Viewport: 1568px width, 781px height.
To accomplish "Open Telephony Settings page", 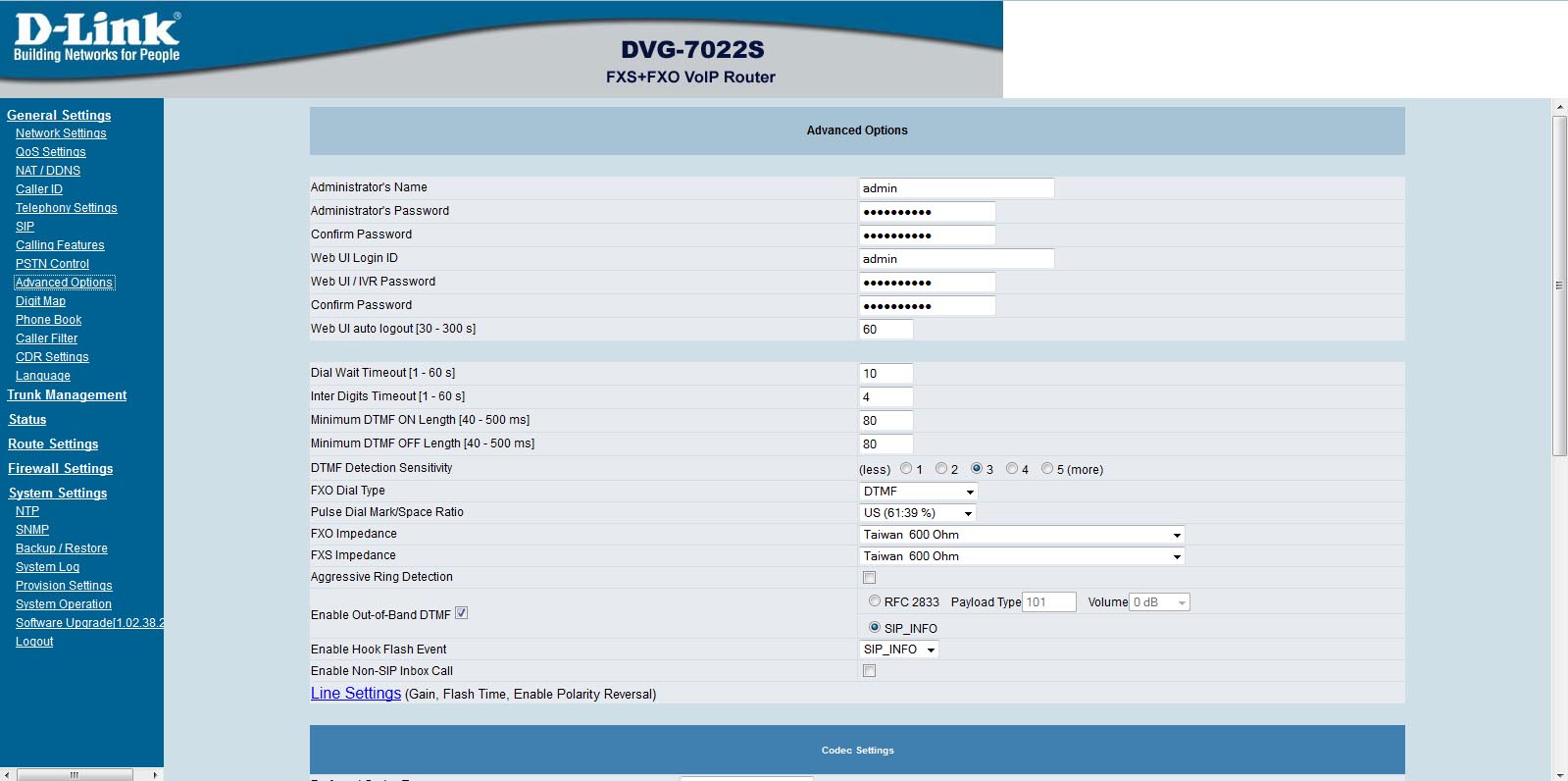I will coord(67,208).
